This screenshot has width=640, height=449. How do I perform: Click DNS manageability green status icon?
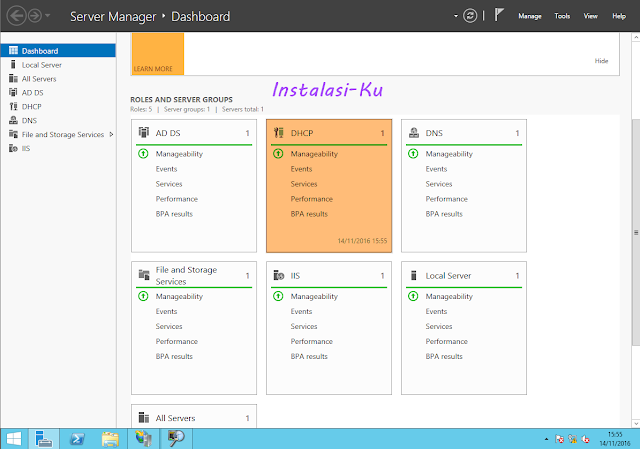point(413,153)
